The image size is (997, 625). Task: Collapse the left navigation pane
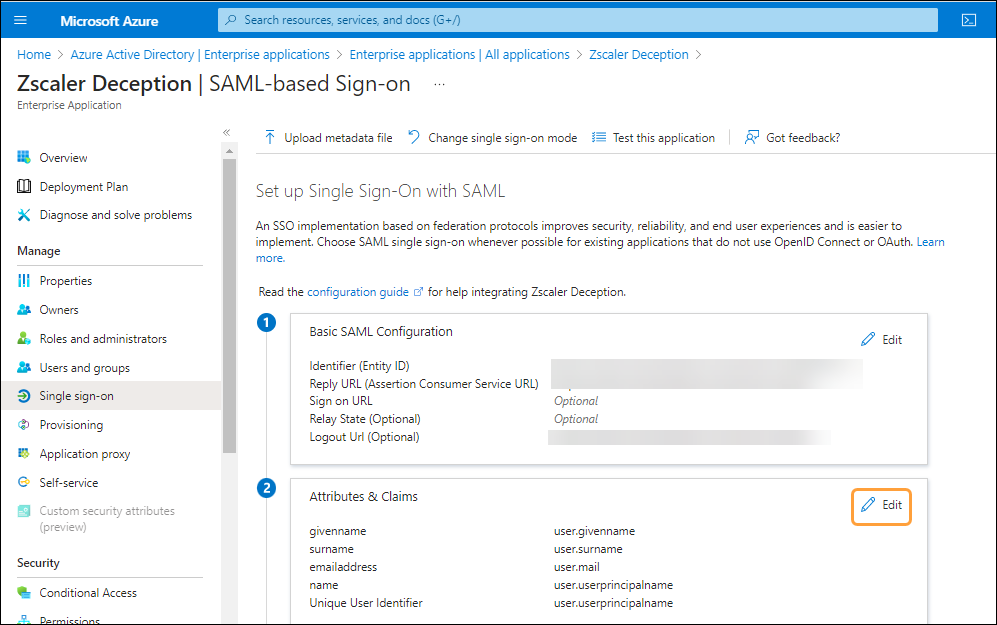(226, 130)
